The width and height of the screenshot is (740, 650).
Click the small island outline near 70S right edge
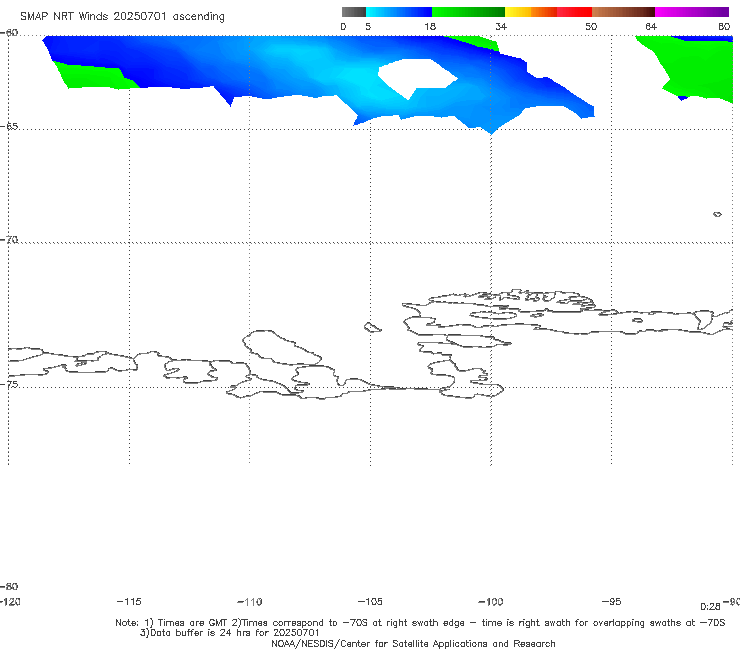[x=717, y=214]
